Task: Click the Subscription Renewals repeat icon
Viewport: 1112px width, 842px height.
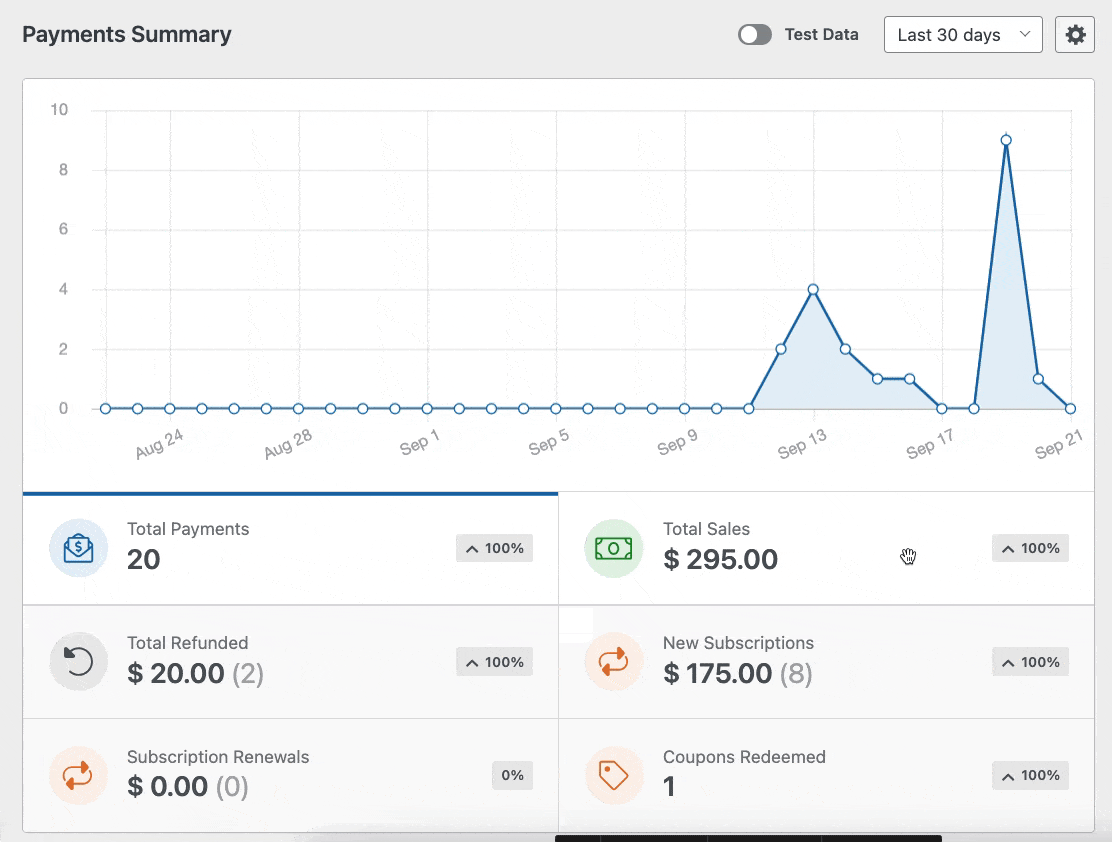Action: point(78,776)
